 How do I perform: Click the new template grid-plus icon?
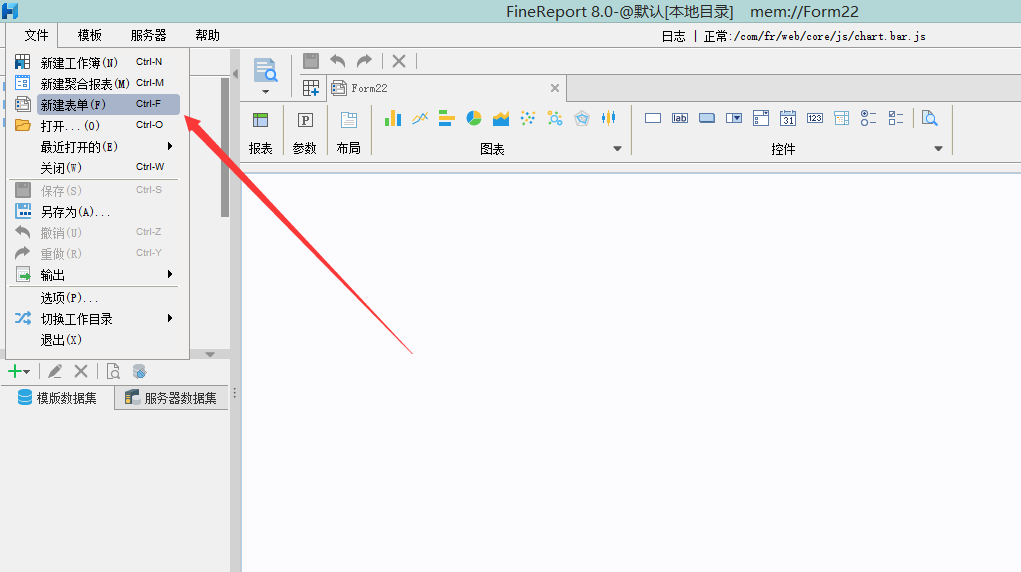(x=311, y=88)
